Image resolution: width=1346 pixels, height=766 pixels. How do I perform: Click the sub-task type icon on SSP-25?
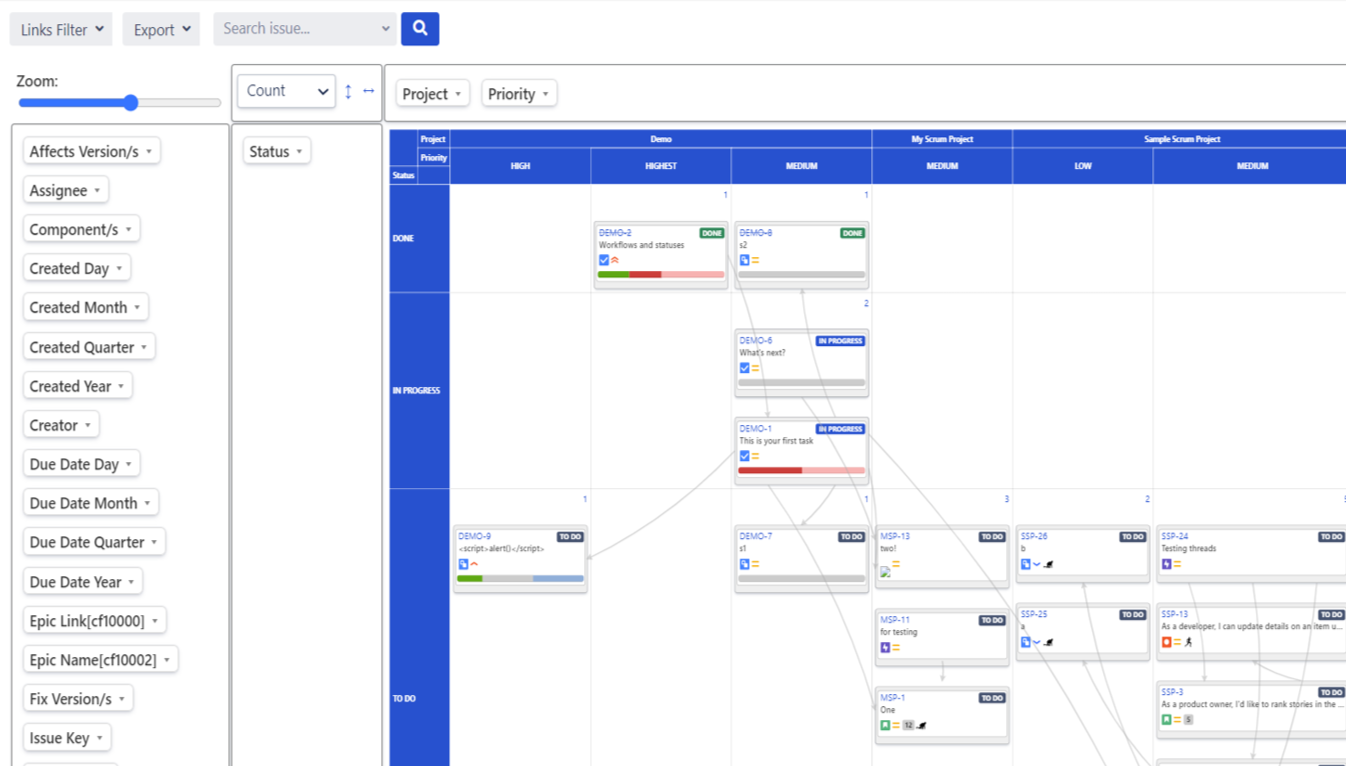pos(1025,642)
